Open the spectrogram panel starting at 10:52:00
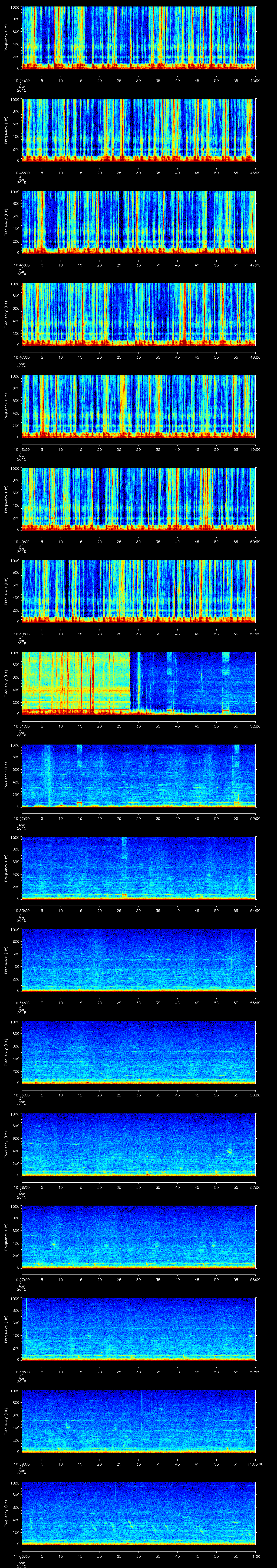Image resolution: width=277 pixels, height=1568 pixels. (139, 775)
